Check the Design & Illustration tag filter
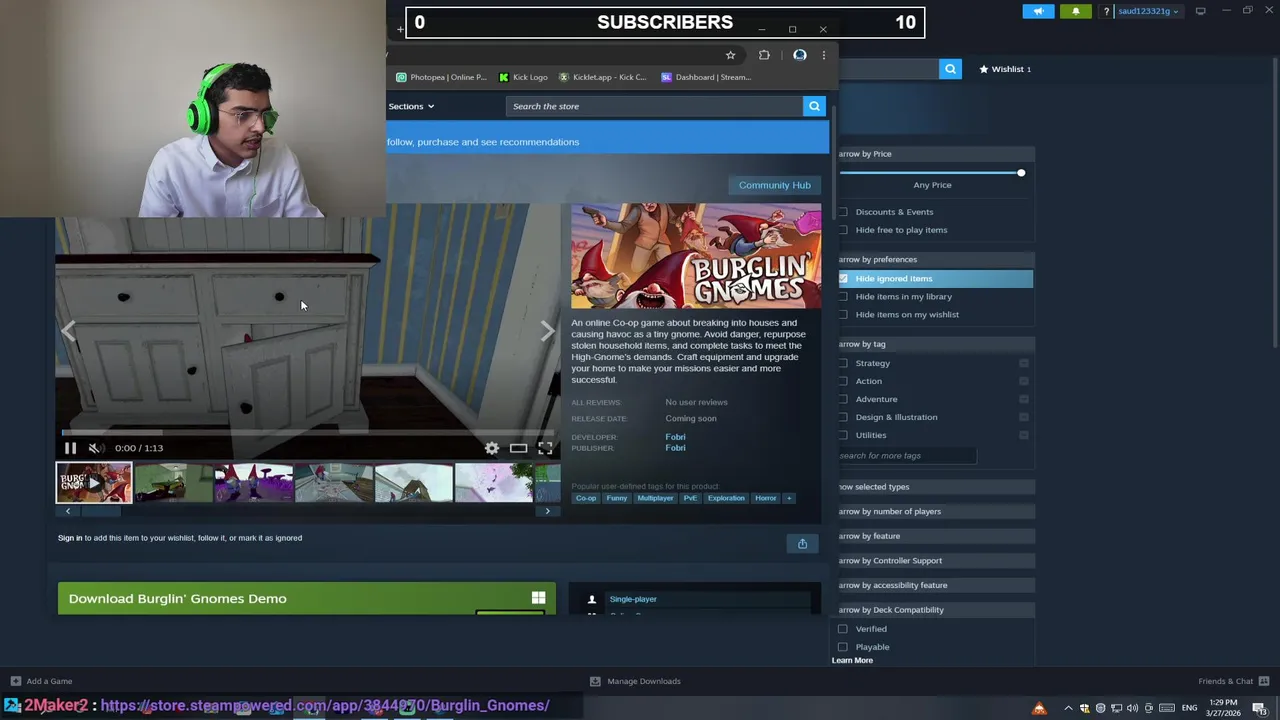1280x720 pixels. click(843, 417)
